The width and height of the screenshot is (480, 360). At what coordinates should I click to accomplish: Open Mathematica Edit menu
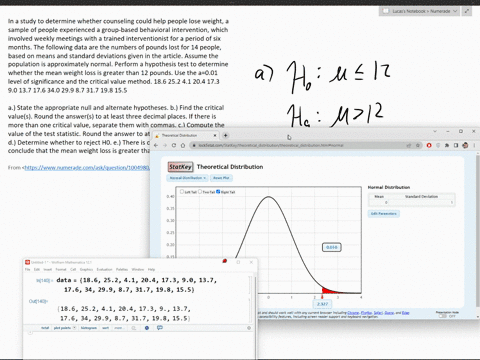point(37,269)
